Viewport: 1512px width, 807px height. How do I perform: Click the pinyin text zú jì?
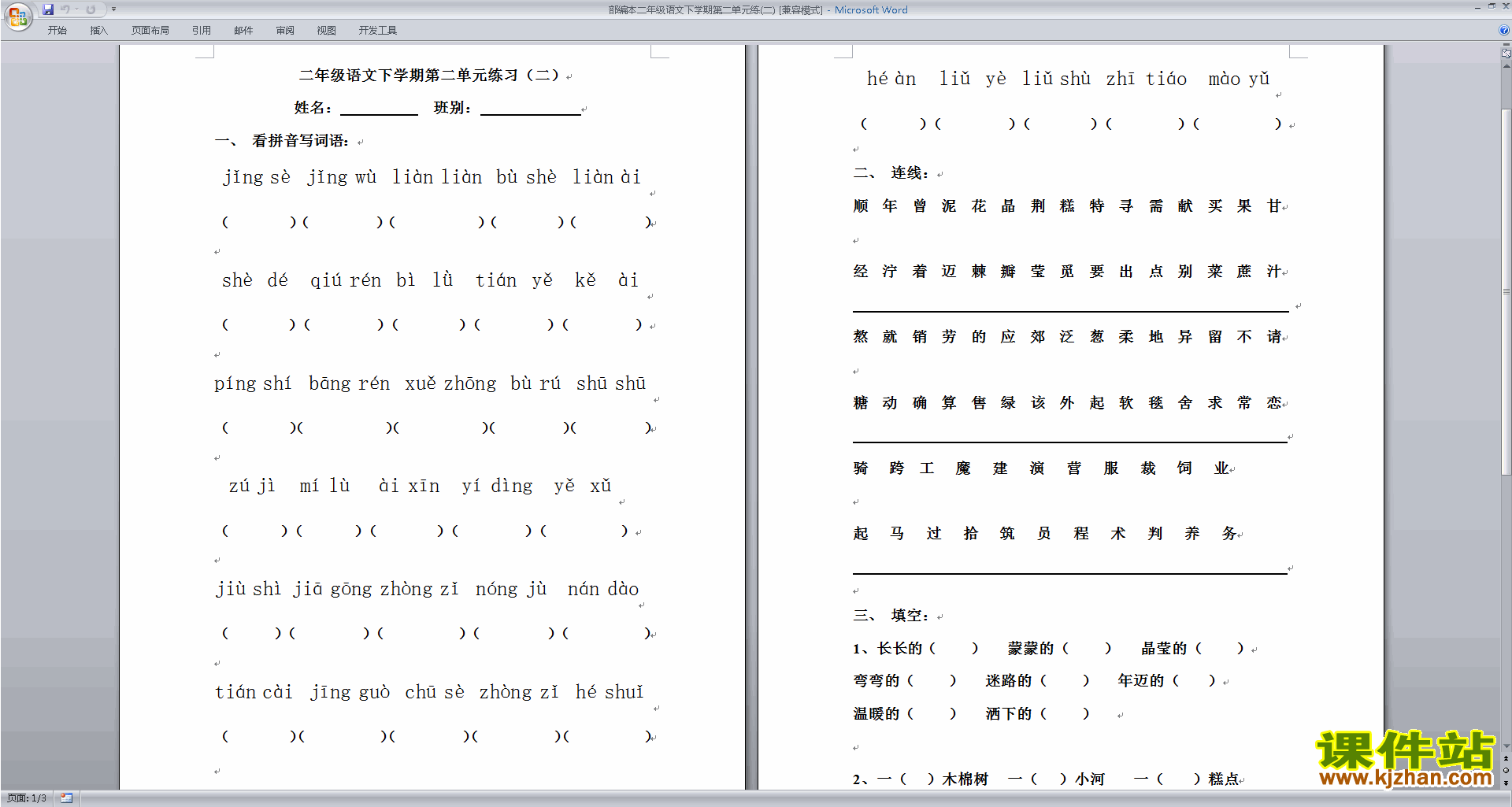[x=252, y=486]
